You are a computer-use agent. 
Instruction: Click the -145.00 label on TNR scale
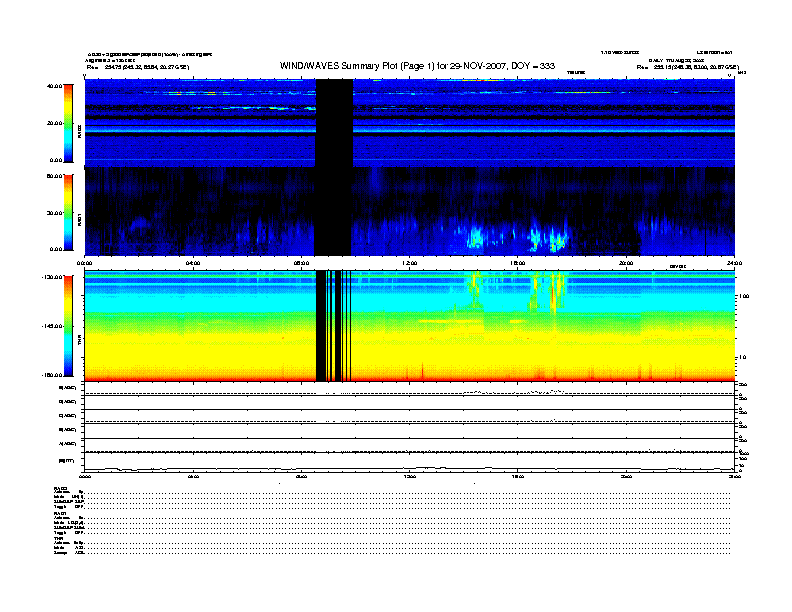click(x=52, y=326)
